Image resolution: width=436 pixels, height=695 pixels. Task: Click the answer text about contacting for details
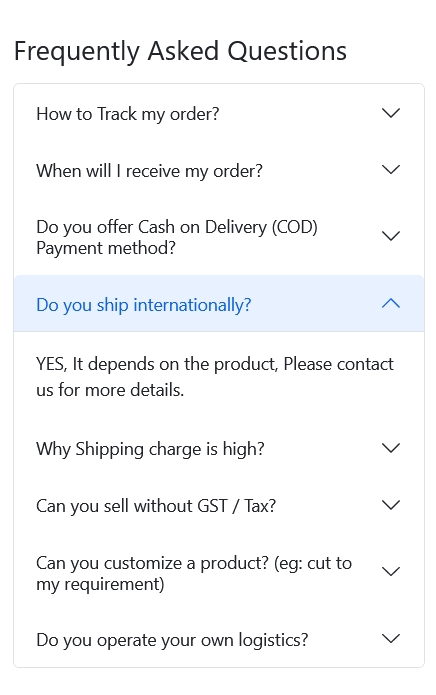tap(215, 377)
